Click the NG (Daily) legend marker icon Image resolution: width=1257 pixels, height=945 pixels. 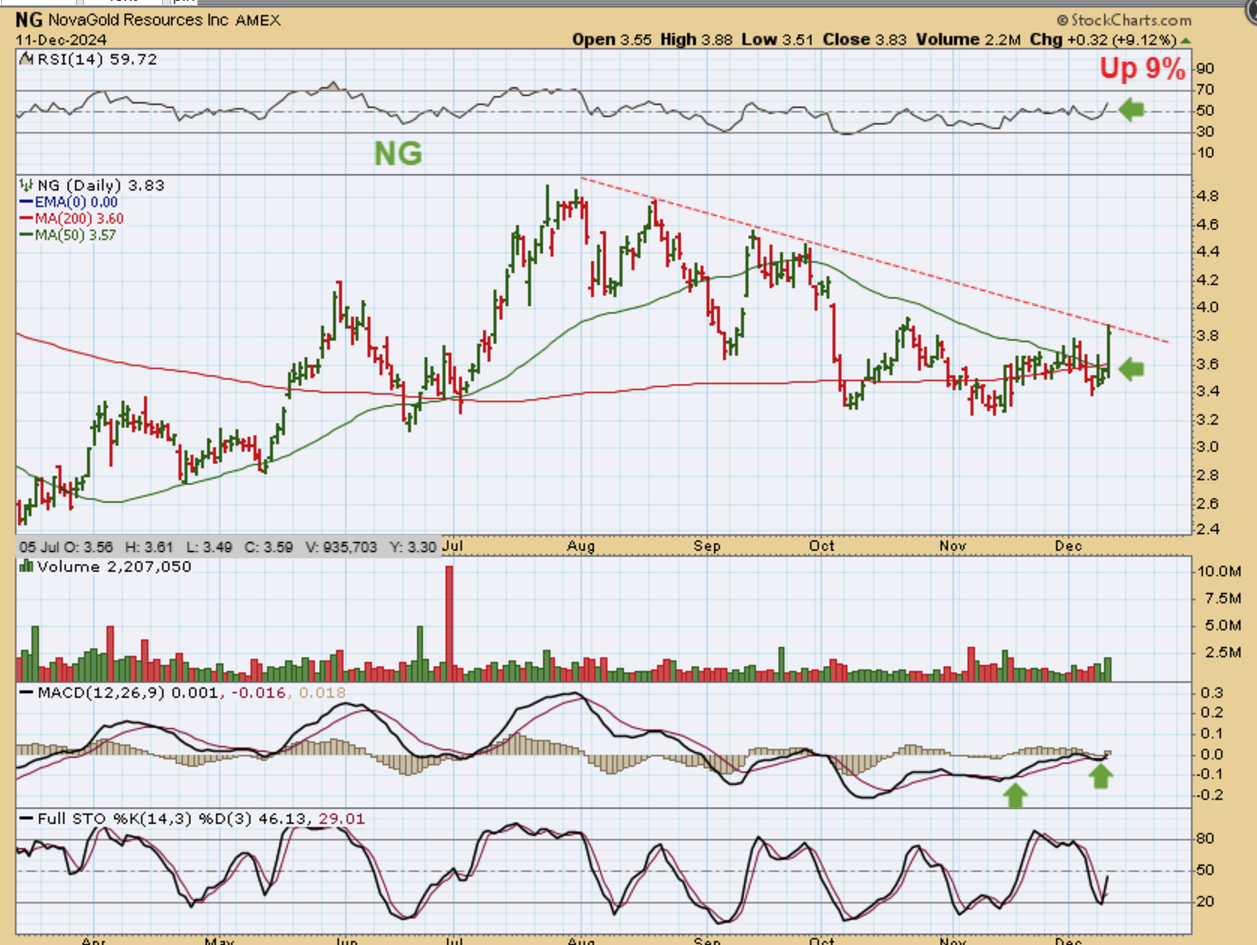pyautogui.click(x=27, y=185)
